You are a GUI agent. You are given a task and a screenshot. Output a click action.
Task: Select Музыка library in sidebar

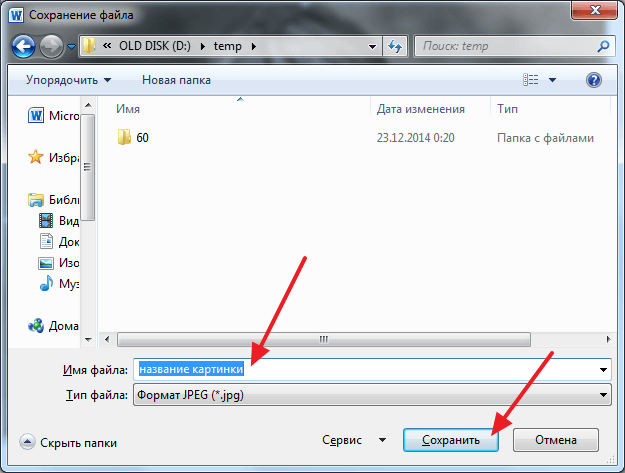coord(59,284)
